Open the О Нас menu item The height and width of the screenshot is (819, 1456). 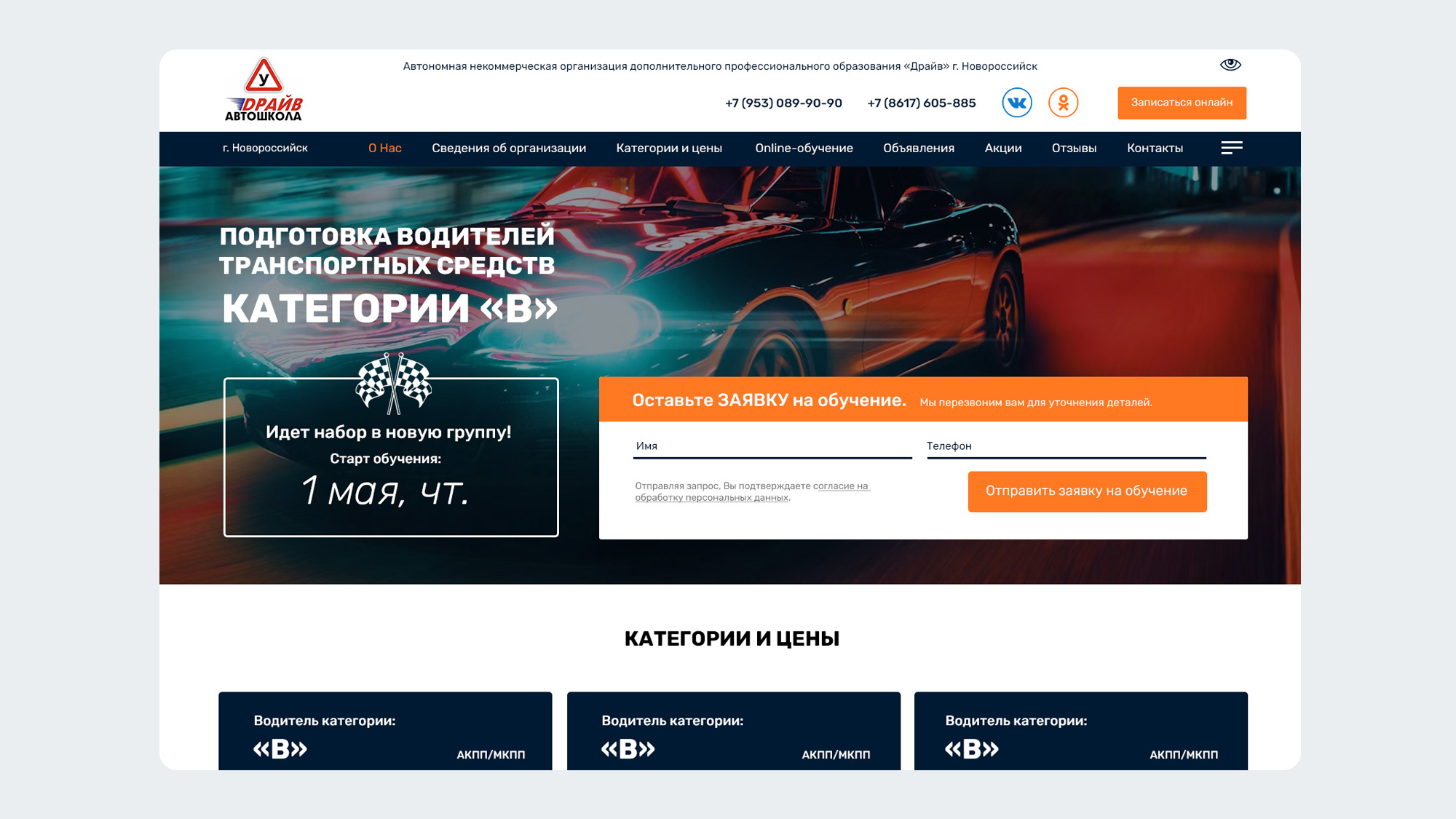click(x=384, y=148)
